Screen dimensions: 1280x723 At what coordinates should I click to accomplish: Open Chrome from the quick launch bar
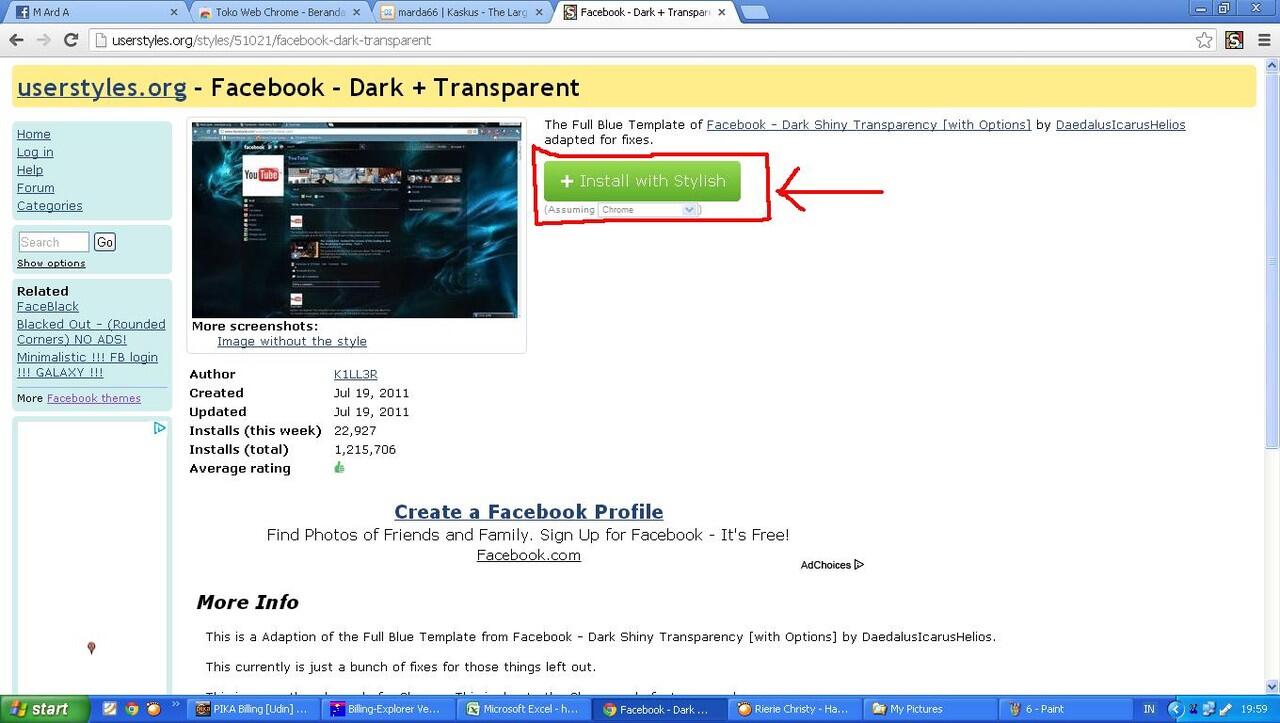tap(132, 709)
